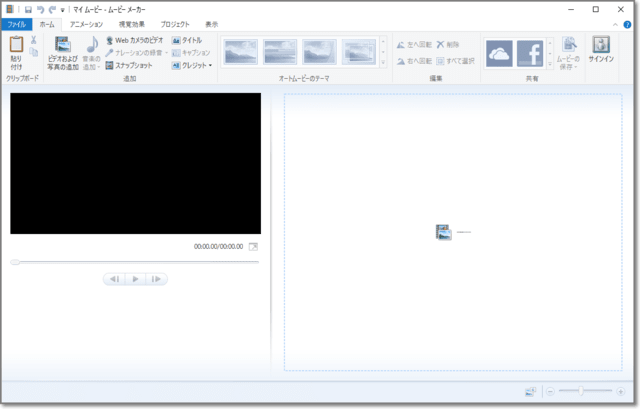Click the 貼り付け paste icon

pos(17,46)
